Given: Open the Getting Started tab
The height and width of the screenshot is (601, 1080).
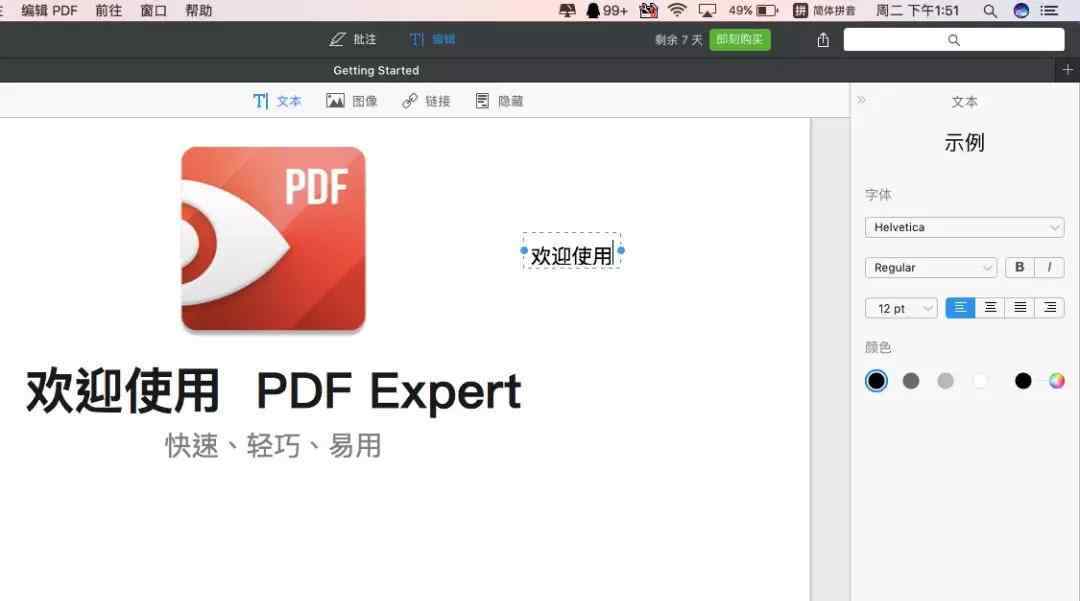Looking at the screenshot, I should (x=376, y=70).
